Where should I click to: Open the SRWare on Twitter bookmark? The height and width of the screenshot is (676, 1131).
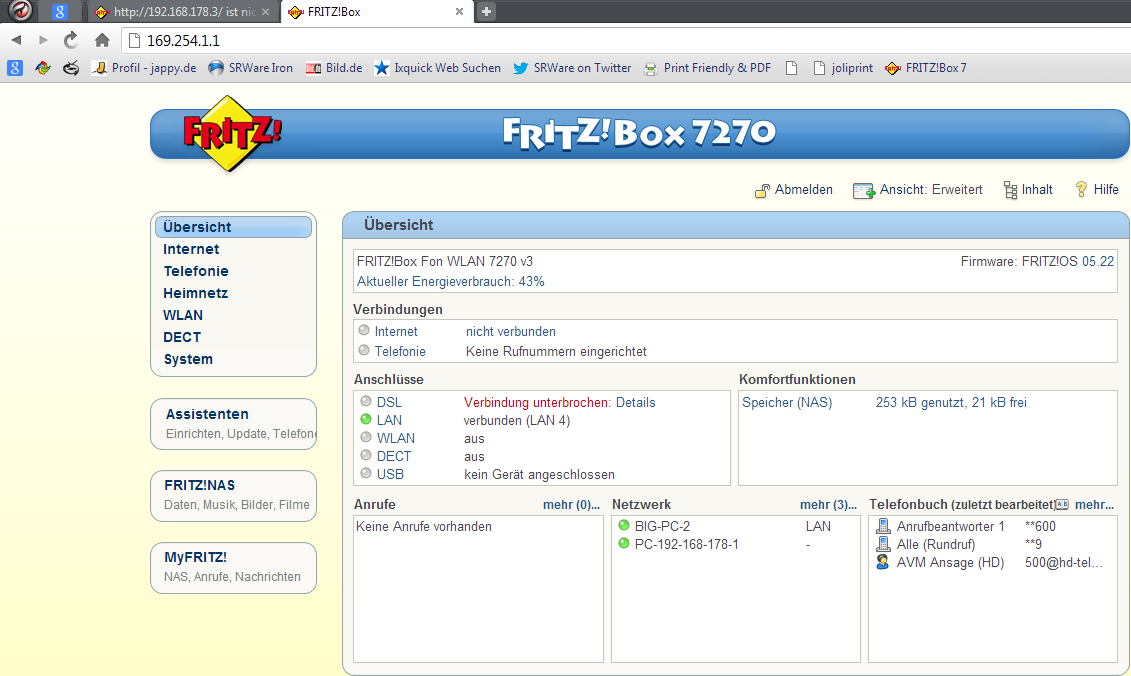(x=572, y=68)
